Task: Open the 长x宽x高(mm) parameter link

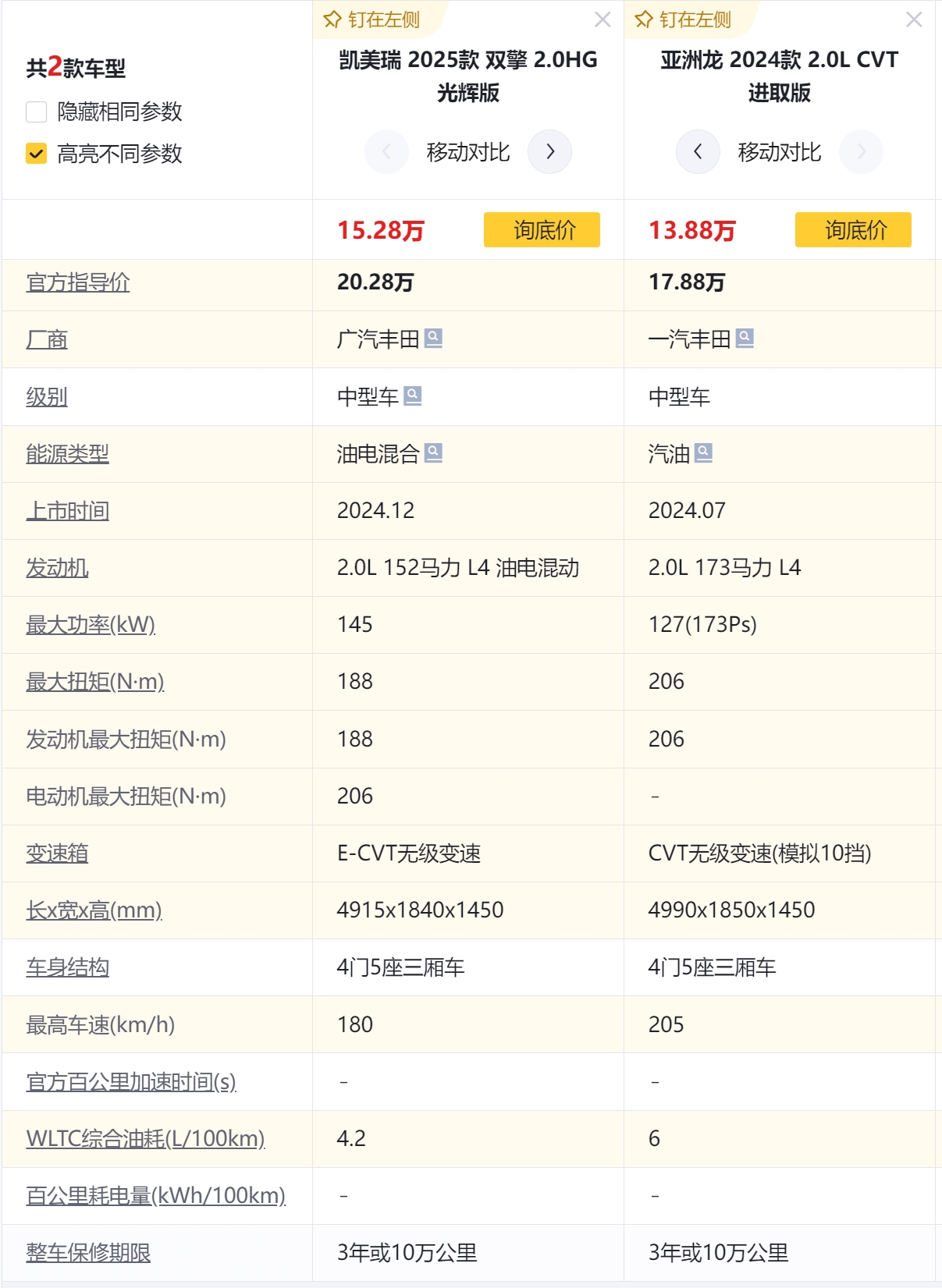Action: 94,910
